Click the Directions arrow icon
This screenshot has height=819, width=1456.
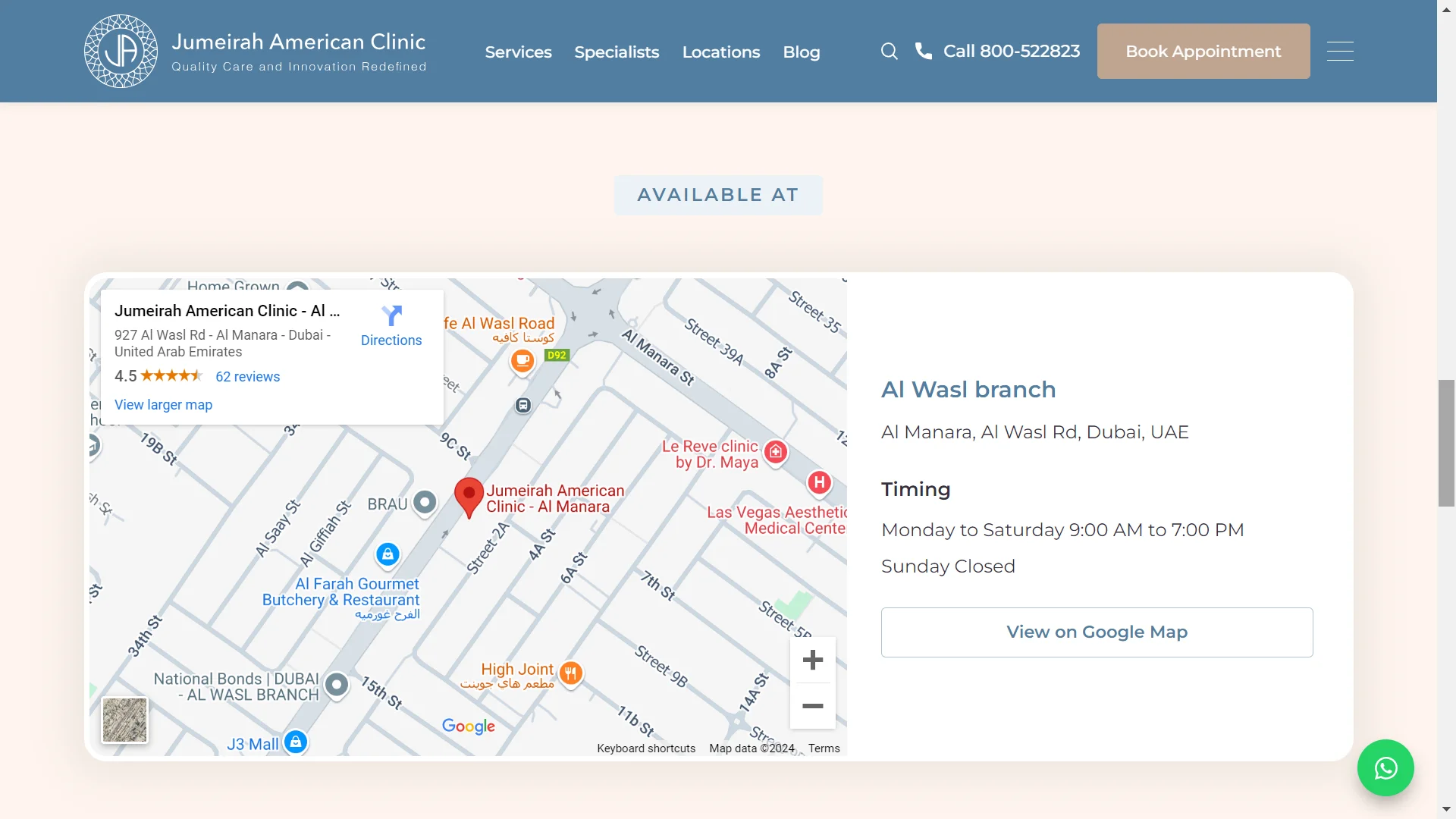391,315
